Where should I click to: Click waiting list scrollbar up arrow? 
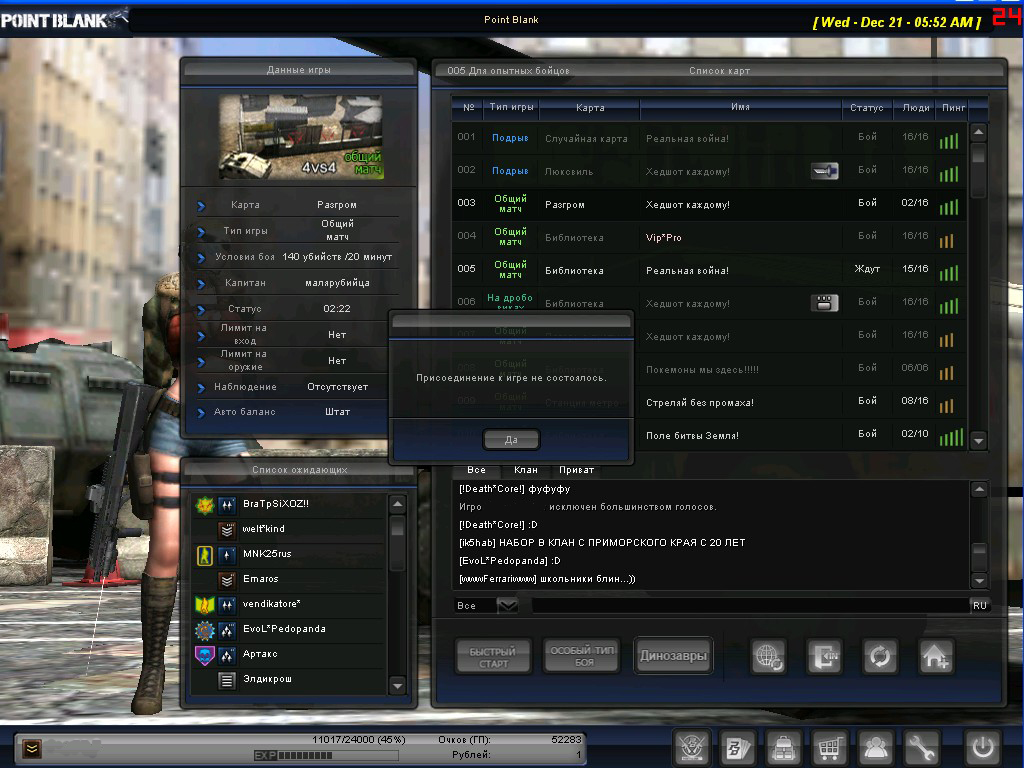(397, 504)
